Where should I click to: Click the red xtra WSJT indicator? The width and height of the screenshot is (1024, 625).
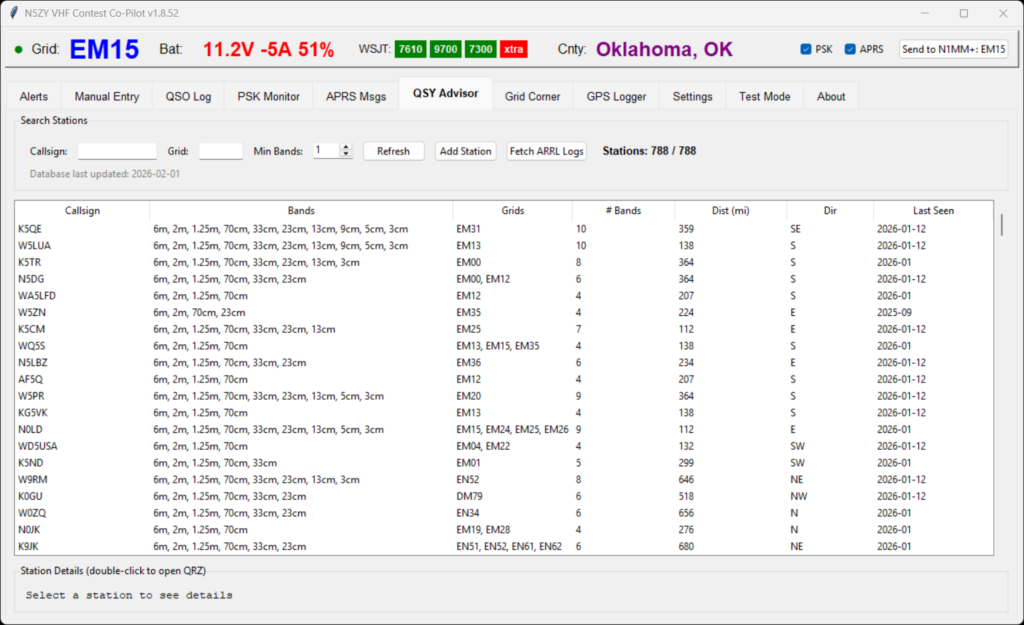[x=514, y=49]
